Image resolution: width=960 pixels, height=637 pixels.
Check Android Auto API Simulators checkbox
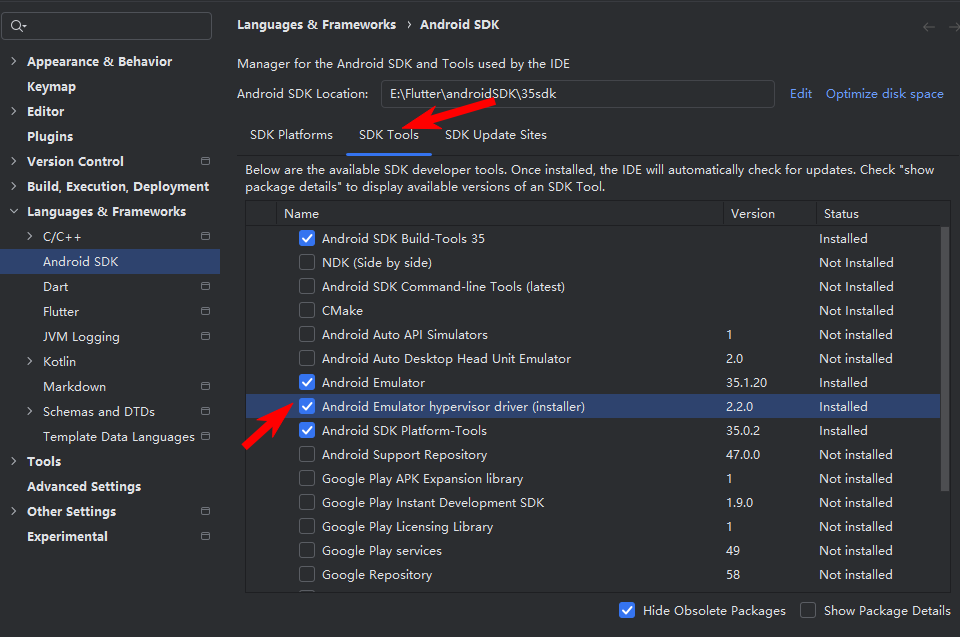point(307,334)
